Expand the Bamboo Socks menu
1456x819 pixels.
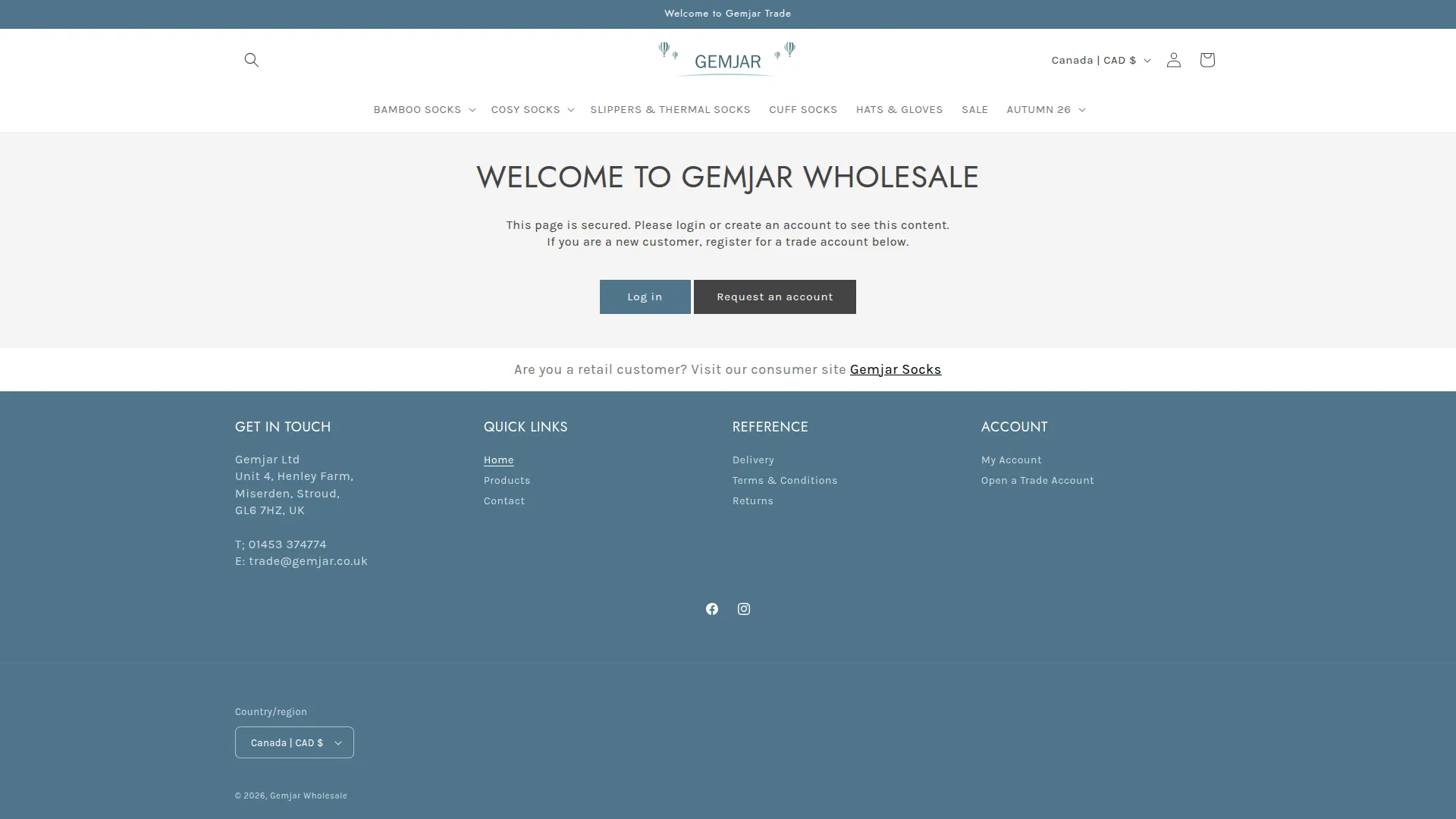click(x=424, y=109)
